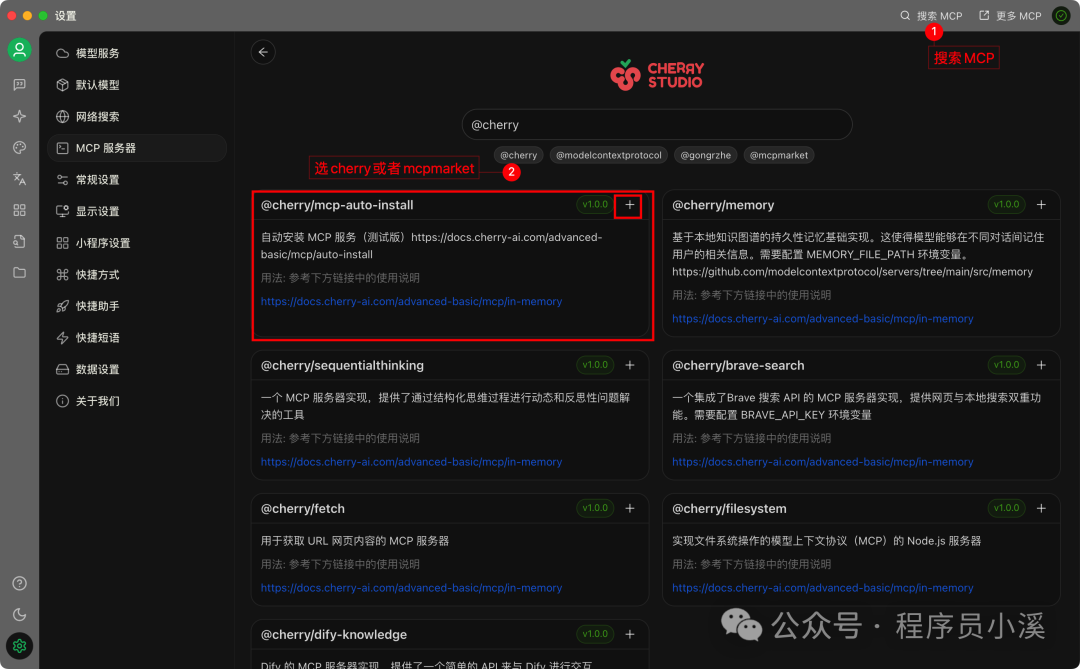
Task: Add the @cherry/fetch server
Action: pyautogui.click(x=630, y=508)
